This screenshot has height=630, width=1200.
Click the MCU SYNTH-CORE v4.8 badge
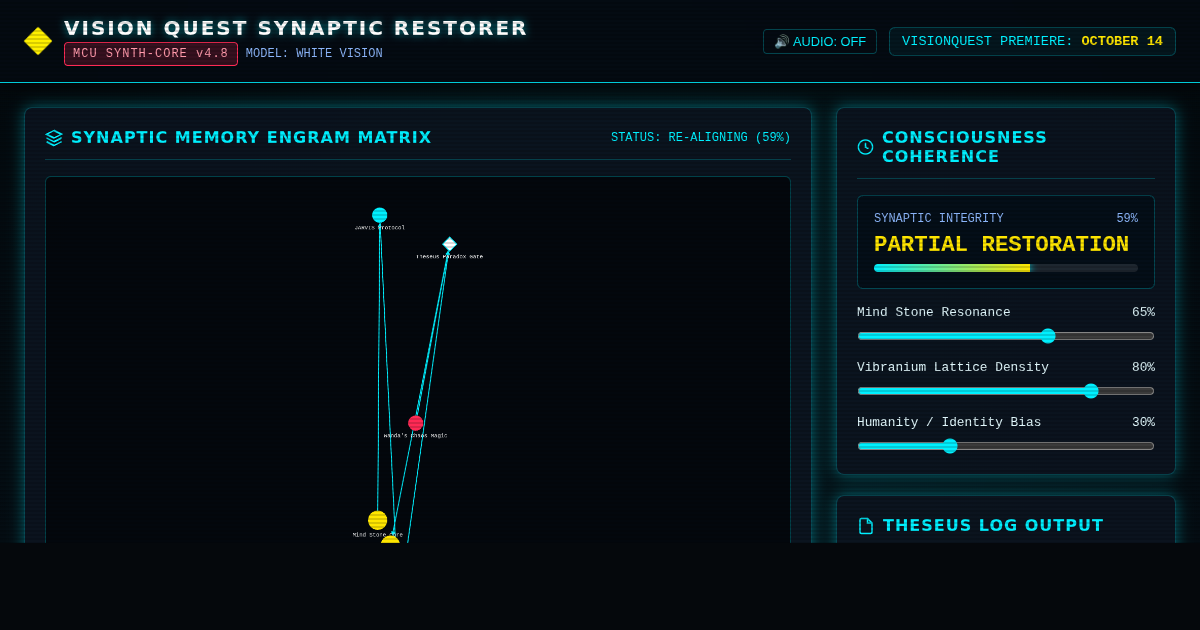151,54
